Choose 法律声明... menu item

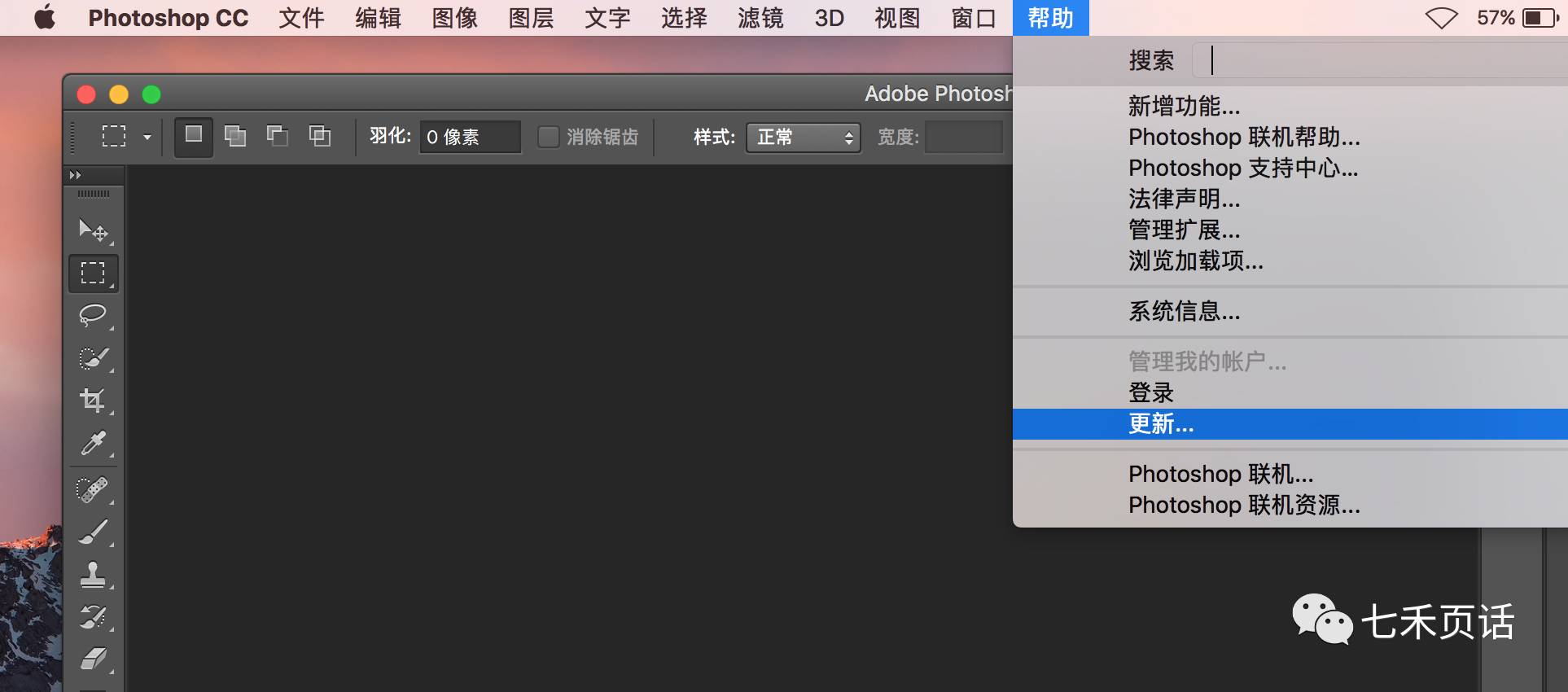coord(1290,199)
